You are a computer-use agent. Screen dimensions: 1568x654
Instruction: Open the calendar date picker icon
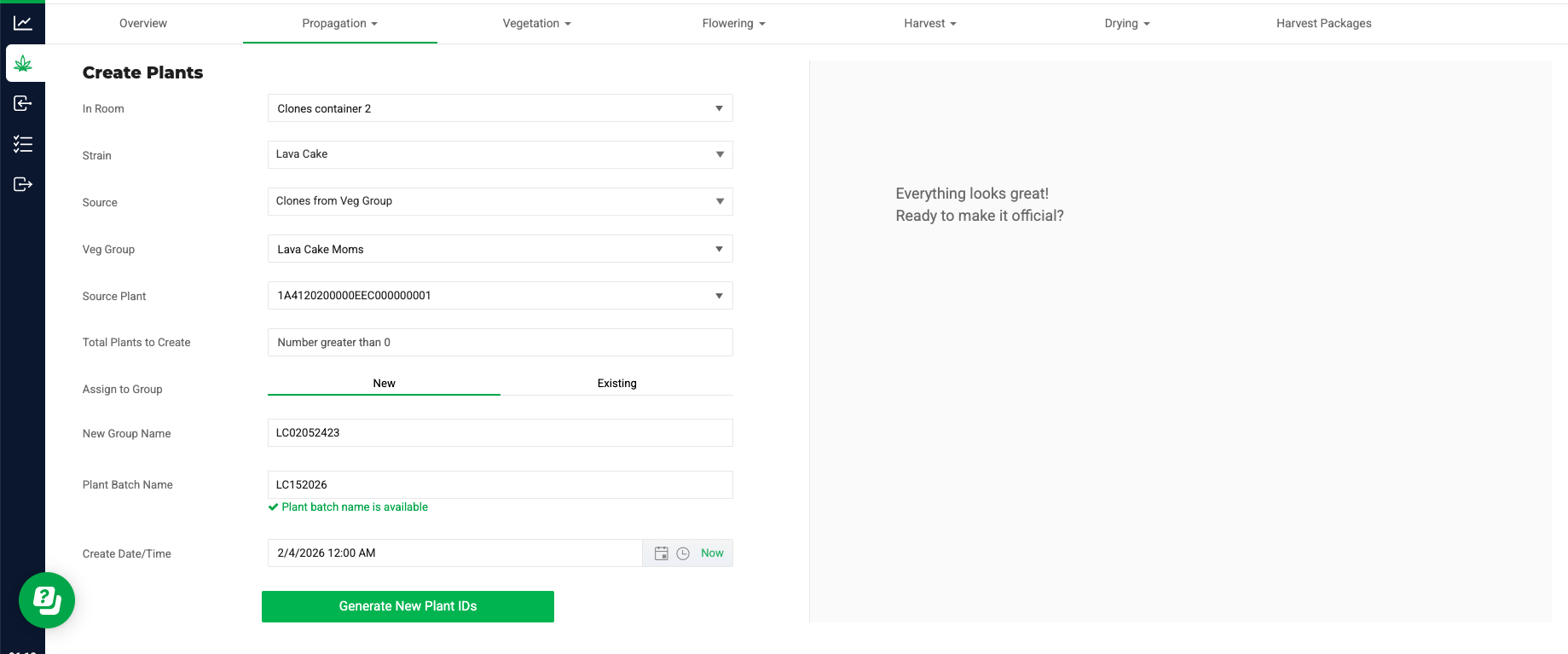pyautogui.click(x=661, y=553)
